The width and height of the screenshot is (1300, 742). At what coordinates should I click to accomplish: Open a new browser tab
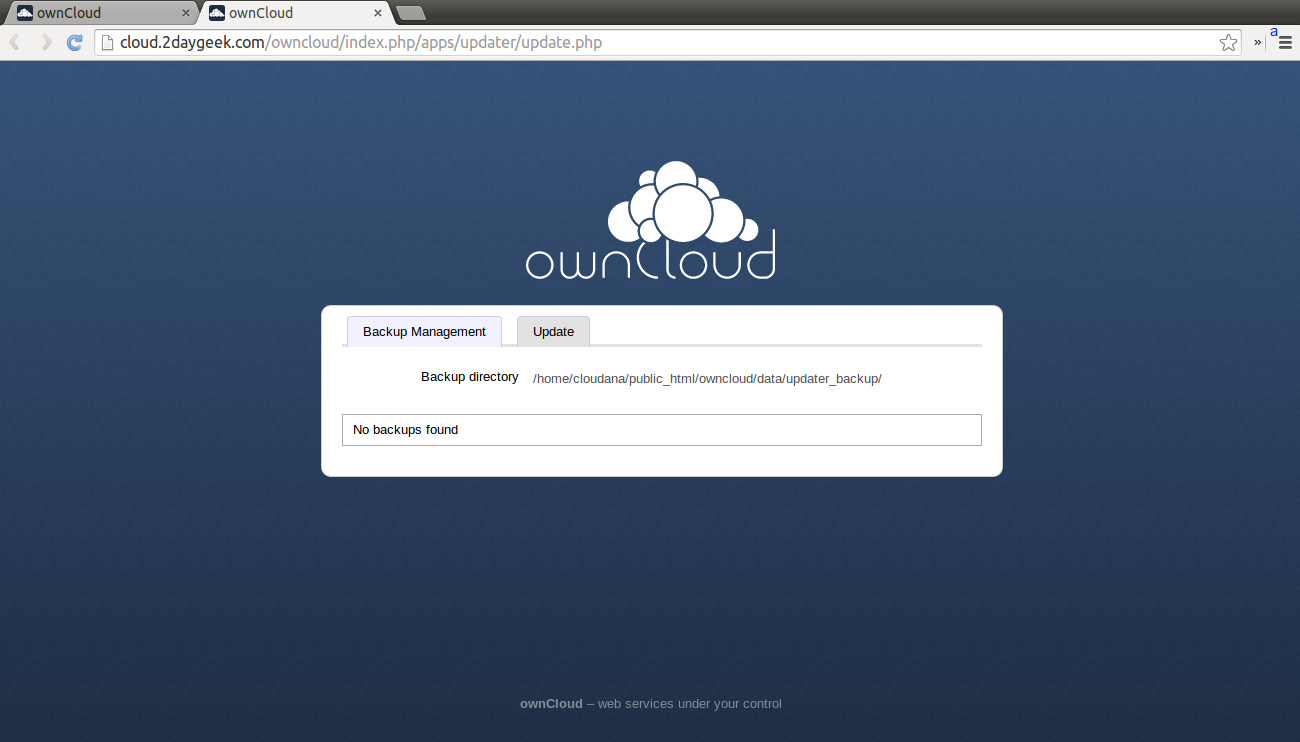tap(410, 13)
